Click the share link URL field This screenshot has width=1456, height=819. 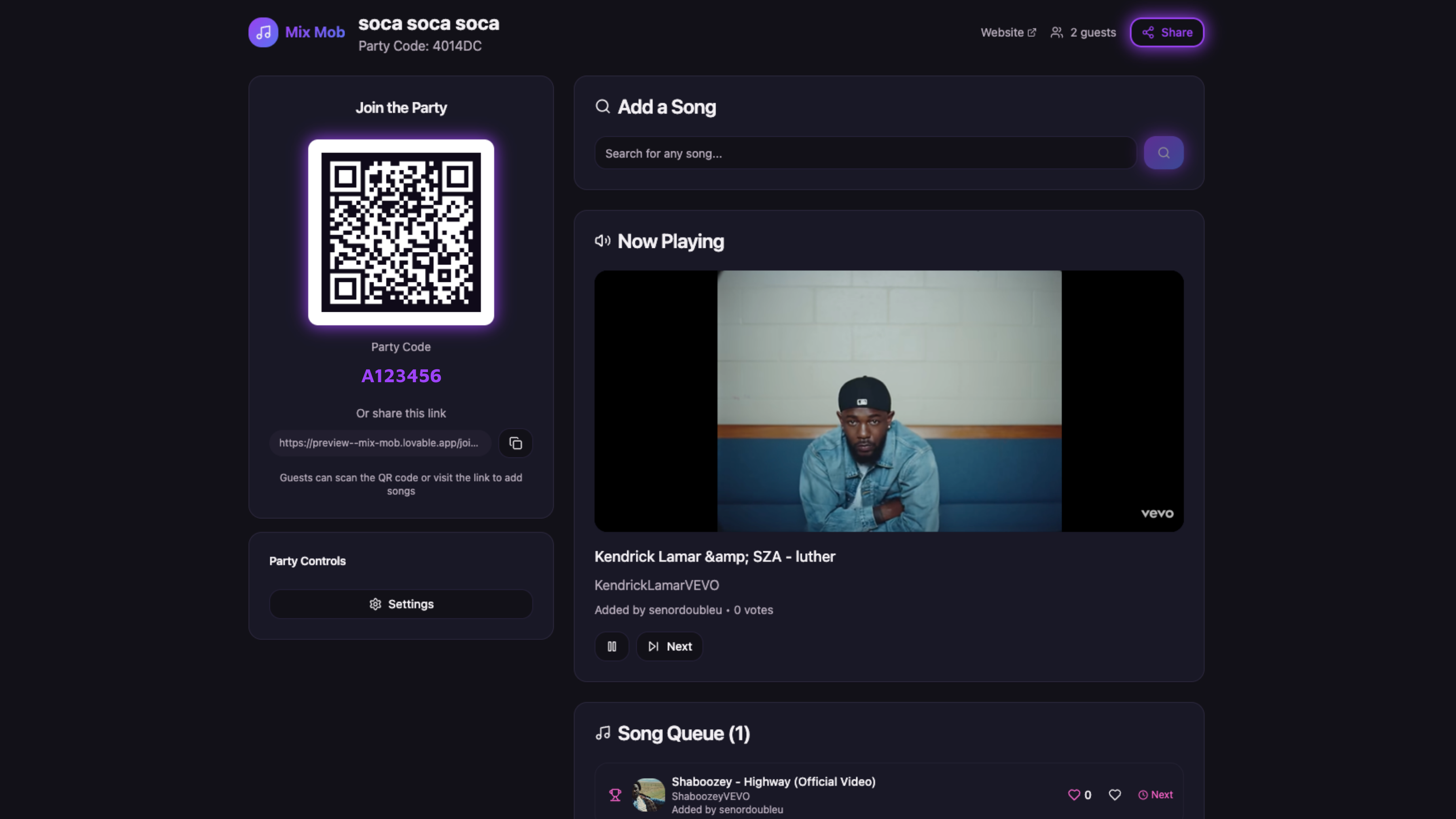[x=379, y=443]
